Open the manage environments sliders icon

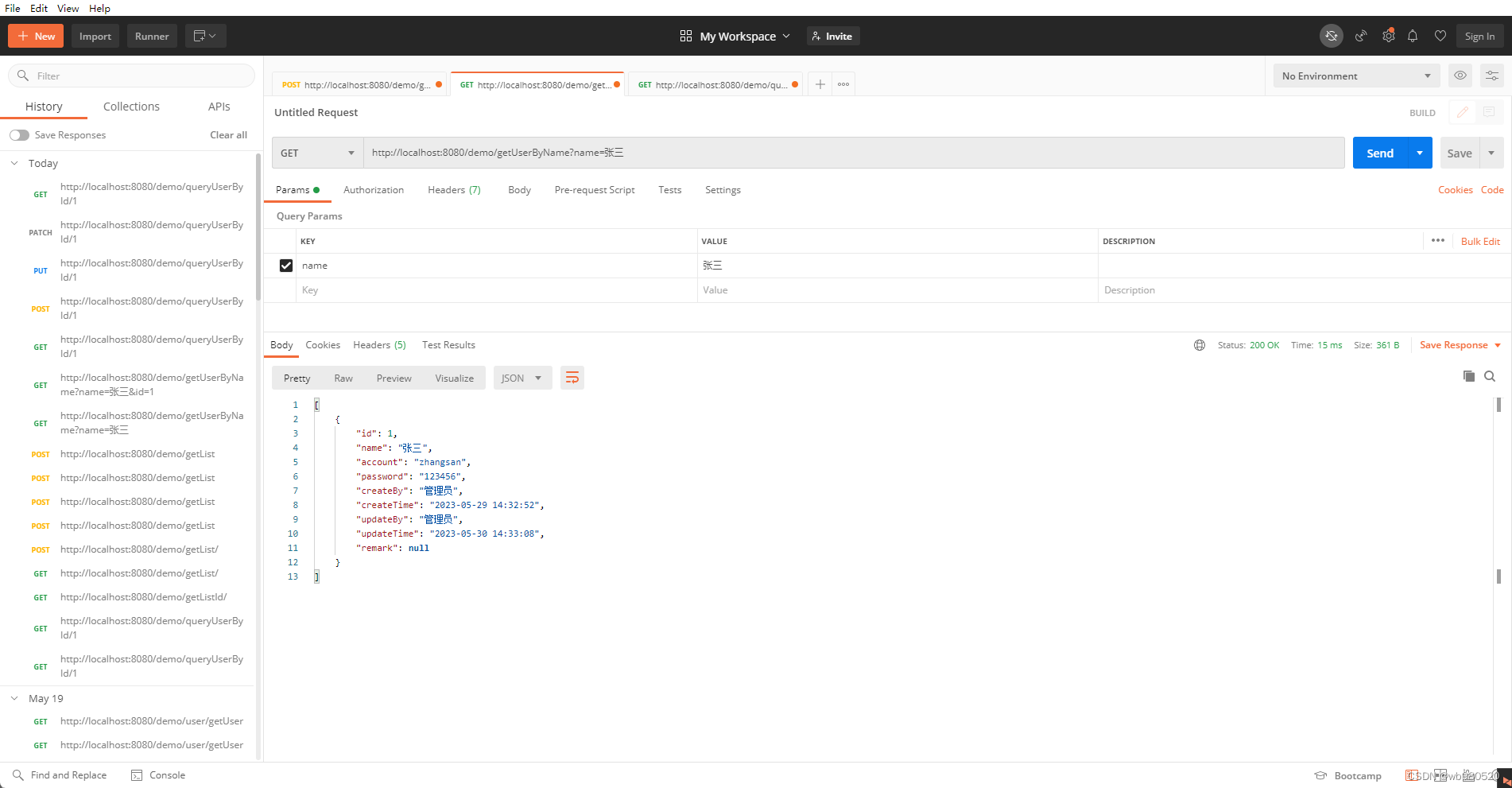1492,76
